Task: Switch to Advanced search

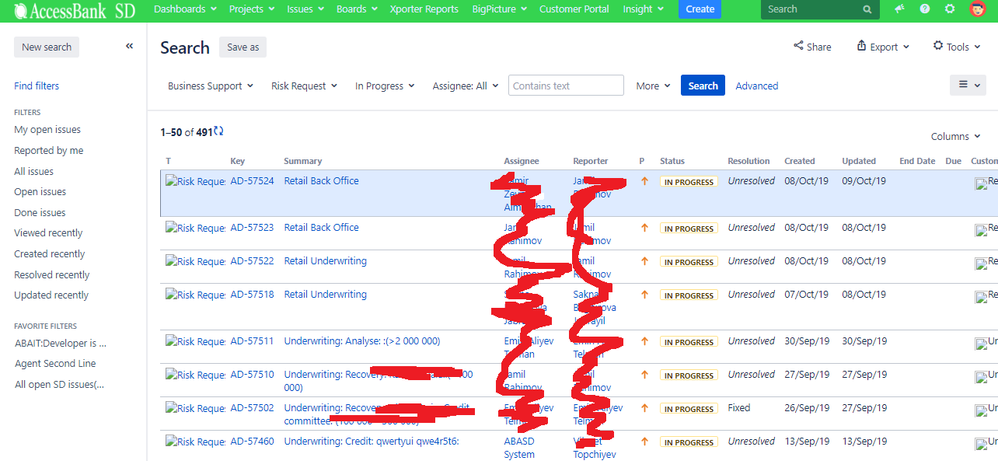Action: [757, 86]
